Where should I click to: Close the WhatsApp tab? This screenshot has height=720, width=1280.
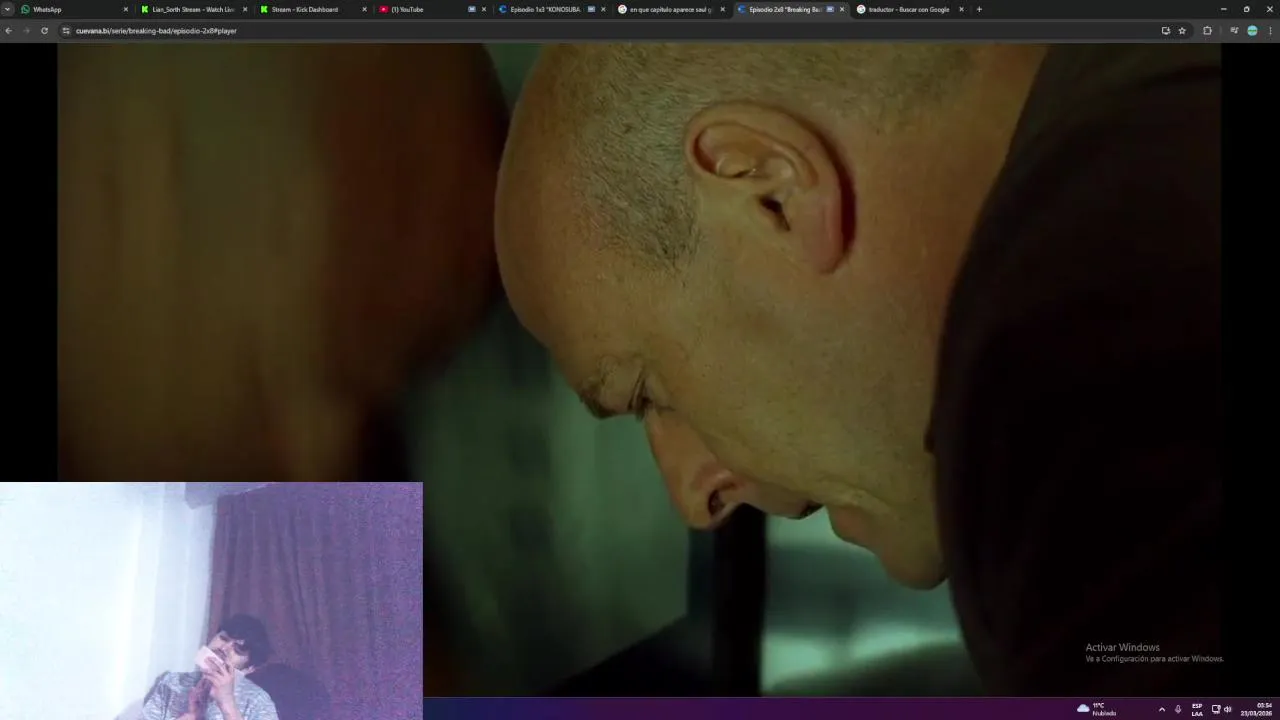click(126, 9)
